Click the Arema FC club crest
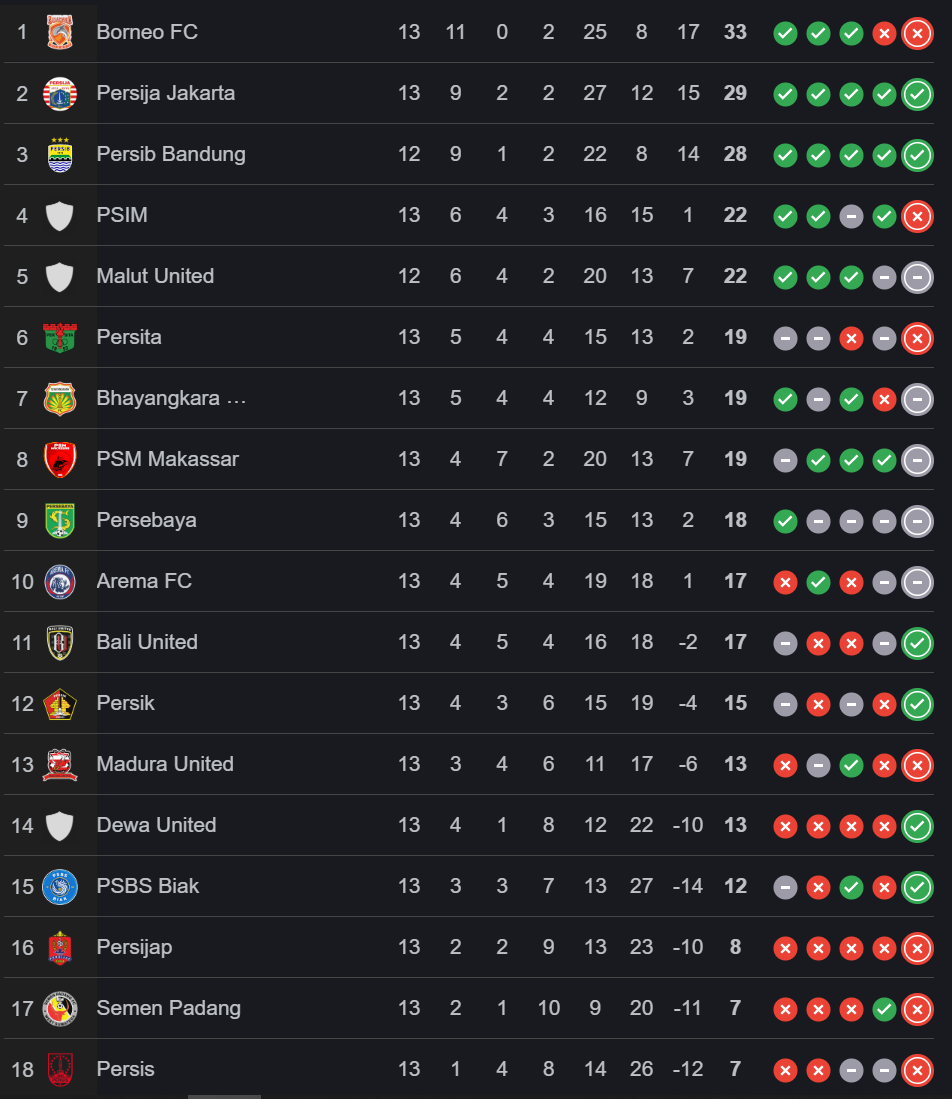This screenshot has height=1099, width=952. pos(60,582)
